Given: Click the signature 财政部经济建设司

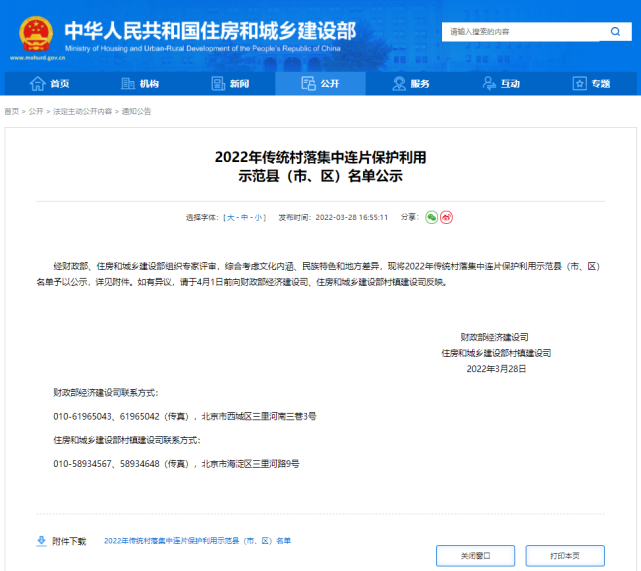Looking at the screenshot, I should click(495, 337).
